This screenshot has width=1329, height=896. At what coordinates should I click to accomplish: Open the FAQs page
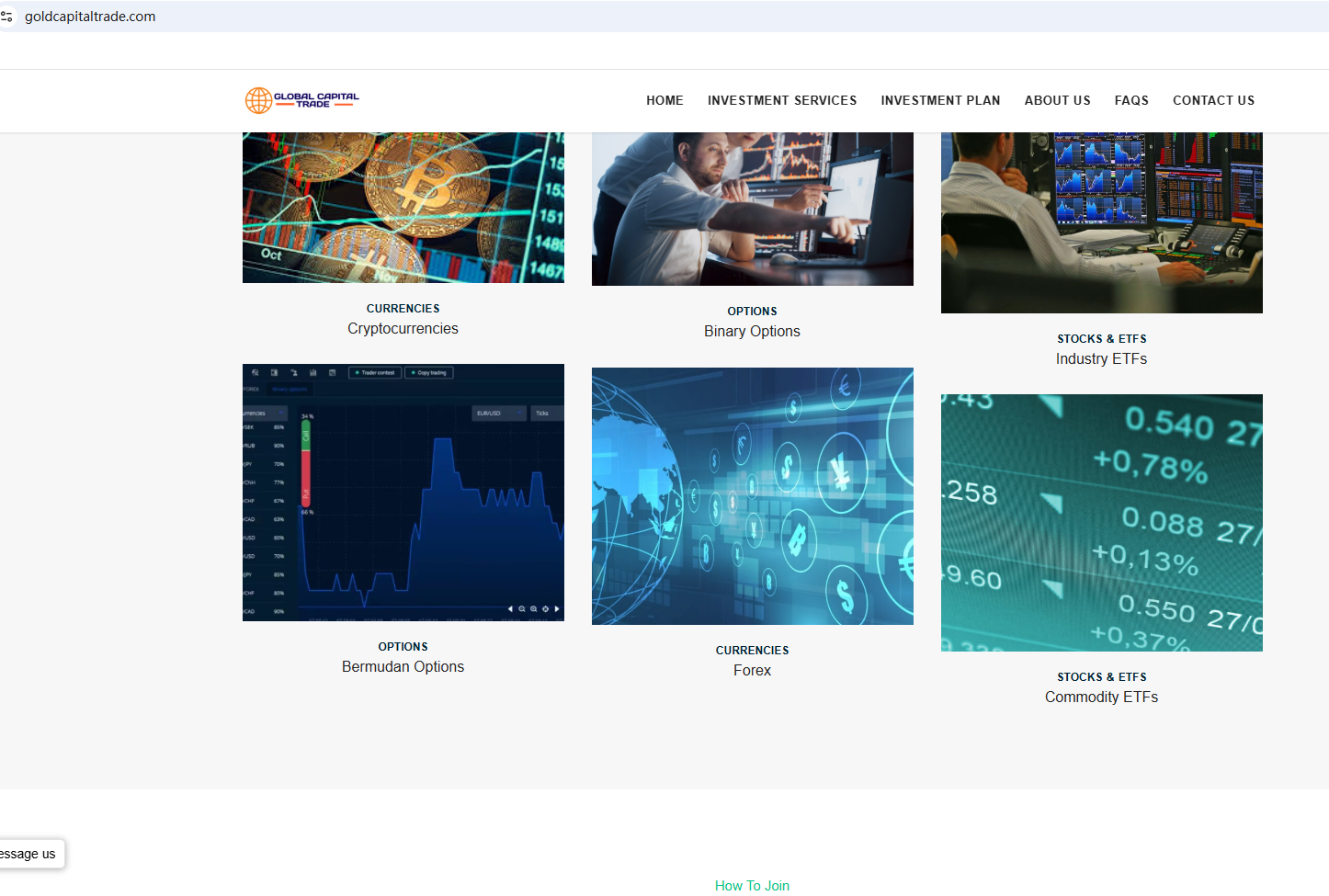tap(1131, 100)
